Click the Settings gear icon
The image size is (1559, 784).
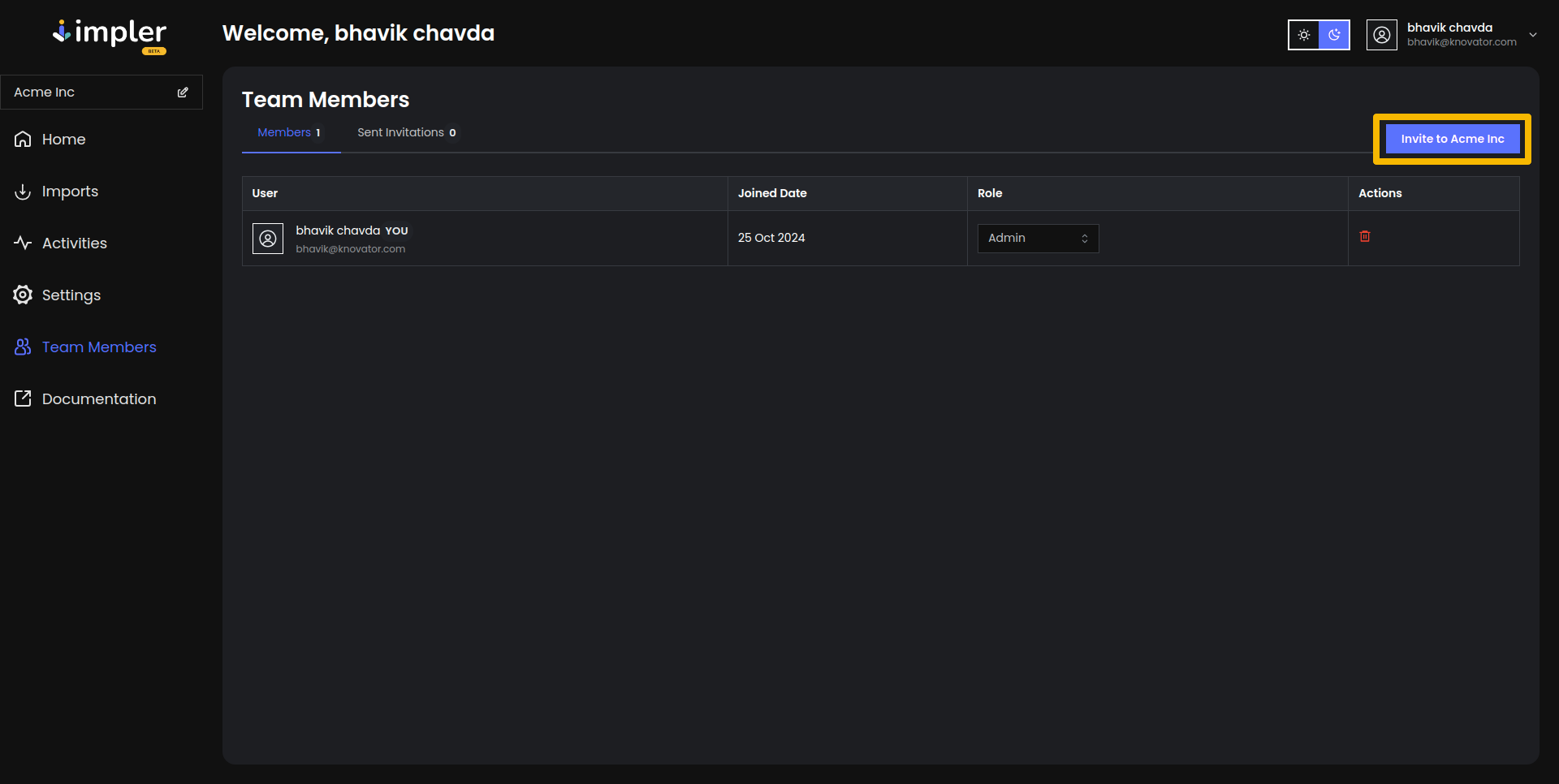click(23, 295)
